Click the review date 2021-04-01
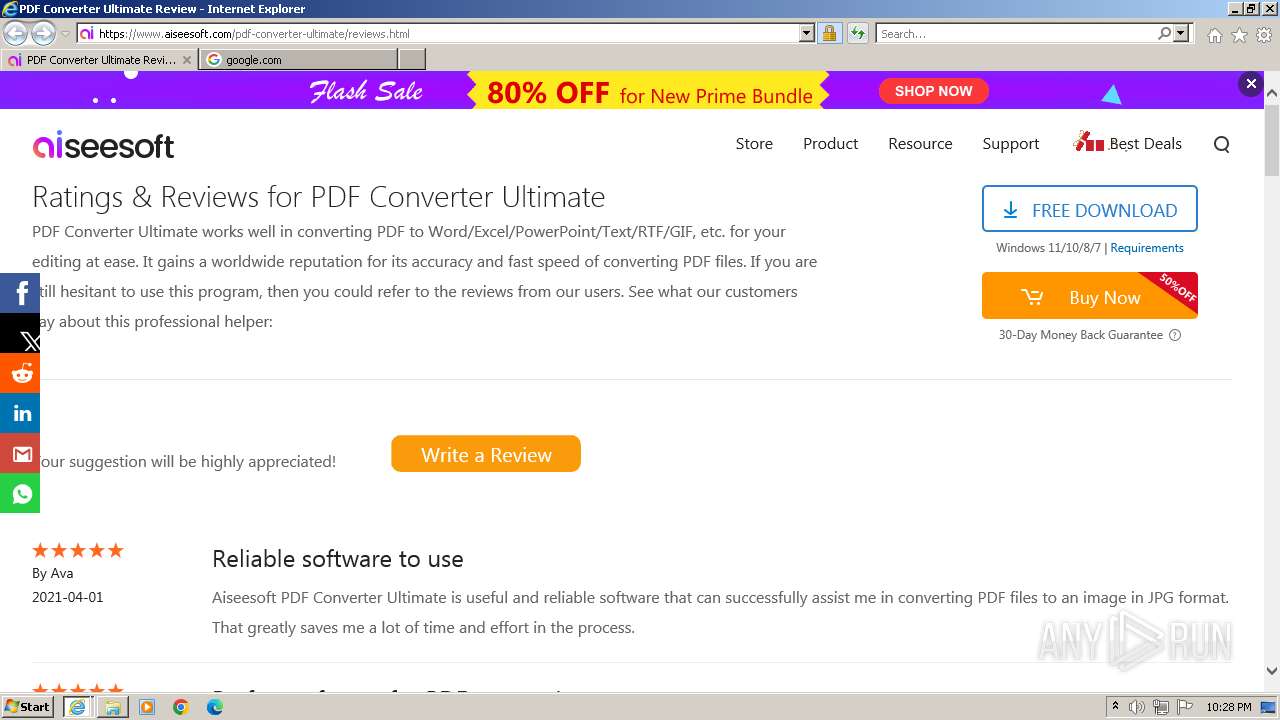 coord(67,597)
